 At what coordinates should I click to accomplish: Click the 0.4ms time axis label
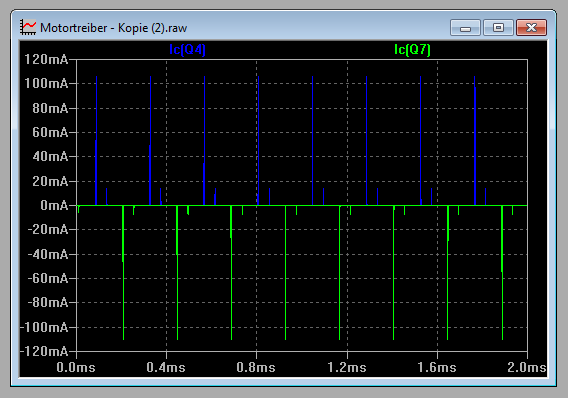pyautogui.click(x=166, y=368)
